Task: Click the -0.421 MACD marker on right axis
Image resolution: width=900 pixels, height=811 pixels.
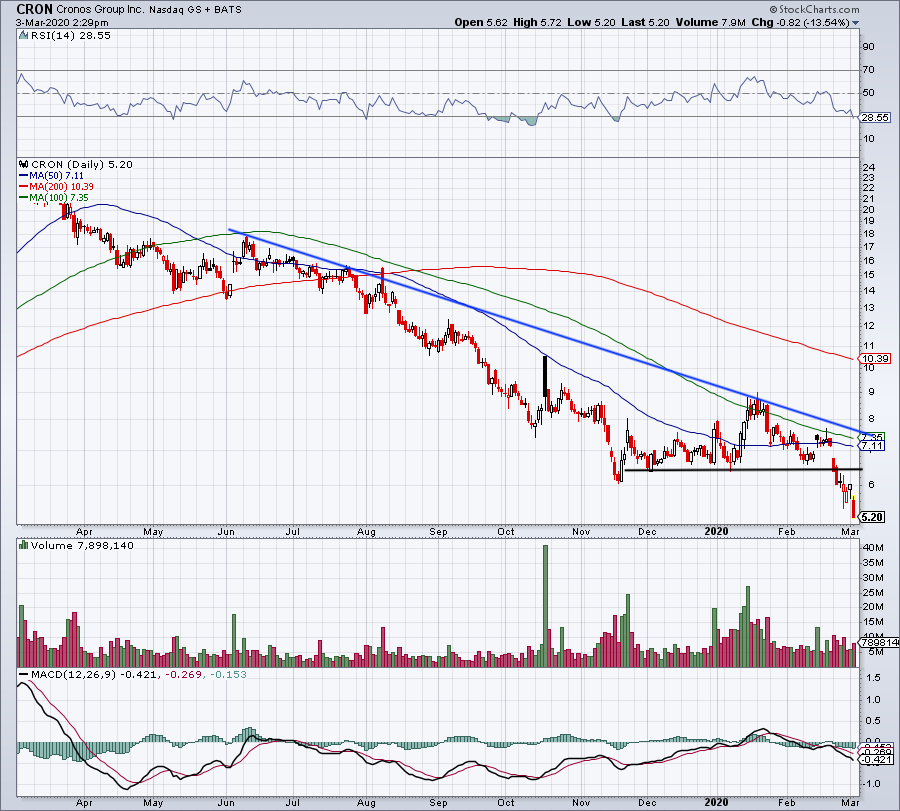Action: click(875, 759)
